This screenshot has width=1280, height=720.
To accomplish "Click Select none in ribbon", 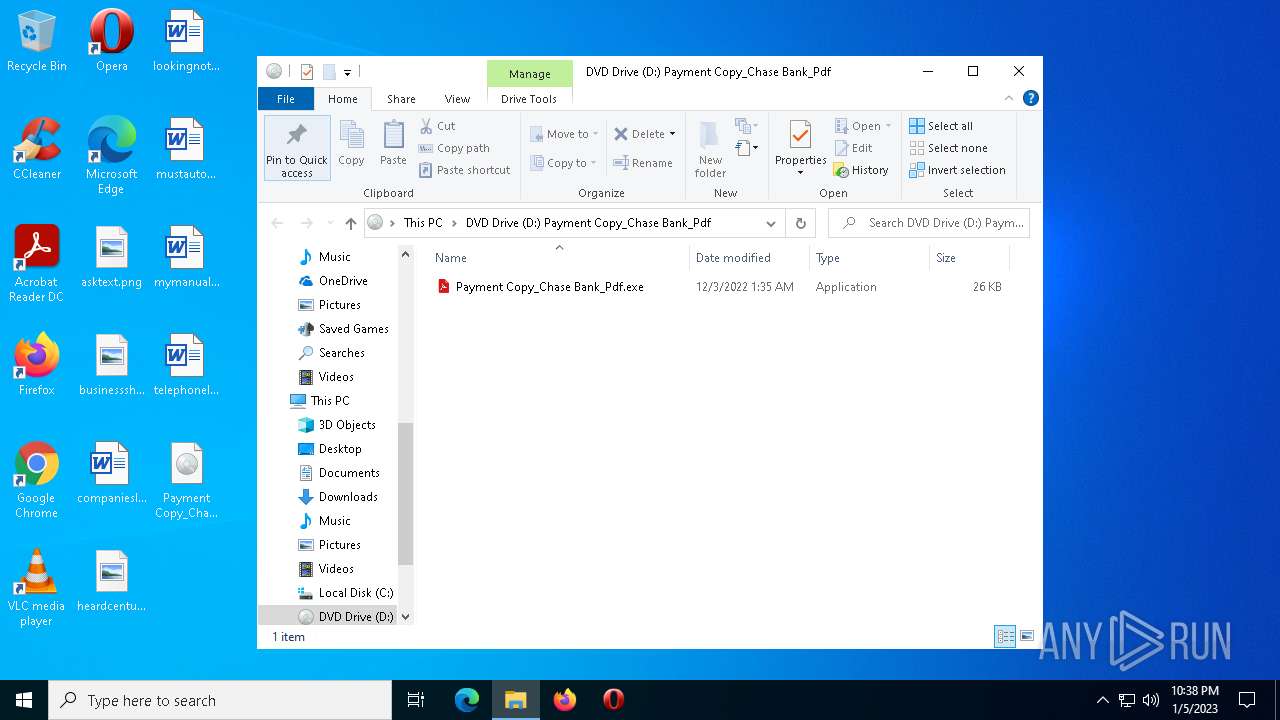I will pyautogui.click(x=948, y=148).
